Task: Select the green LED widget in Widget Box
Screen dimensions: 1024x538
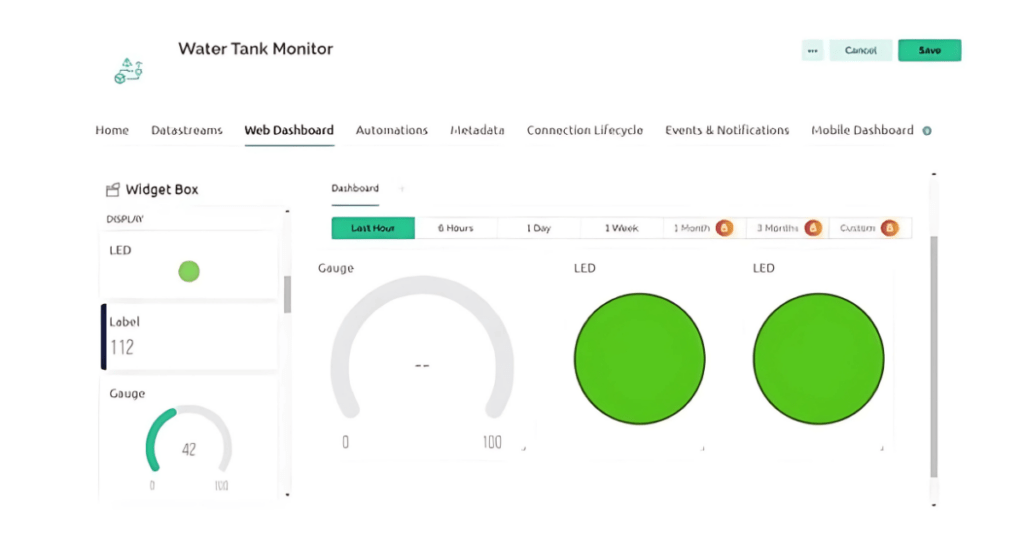Action: click(x=188, y=270)
